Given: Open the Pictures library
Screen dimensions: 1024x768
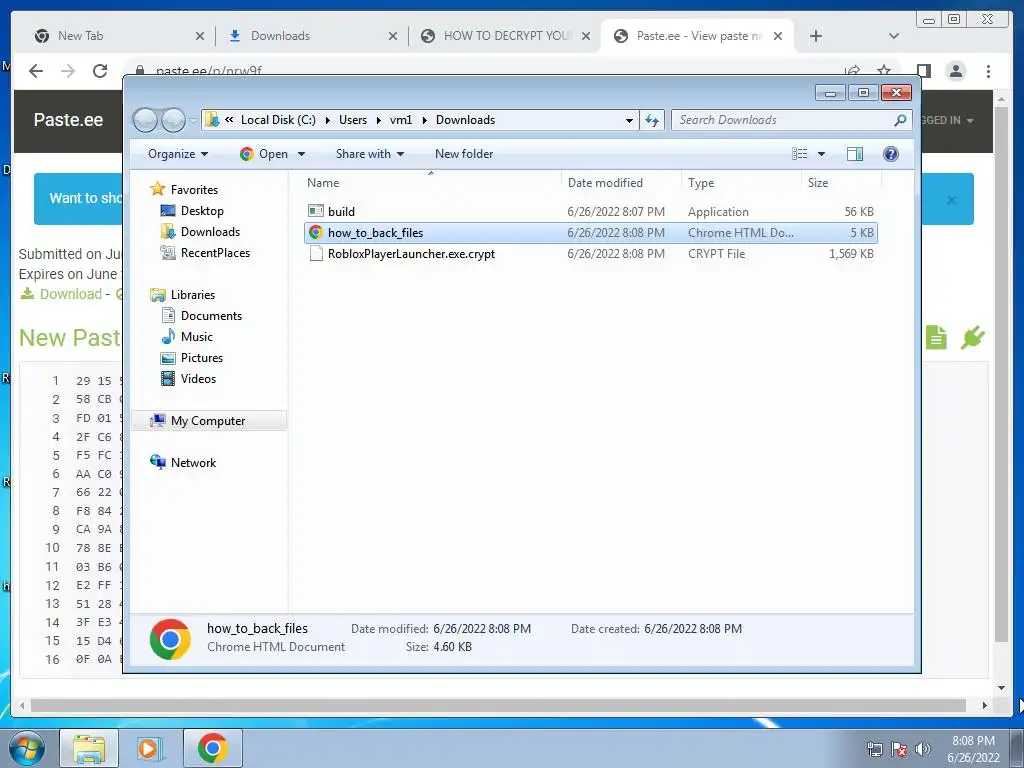Looking at the screenshot, I should (x=201, y=358).
